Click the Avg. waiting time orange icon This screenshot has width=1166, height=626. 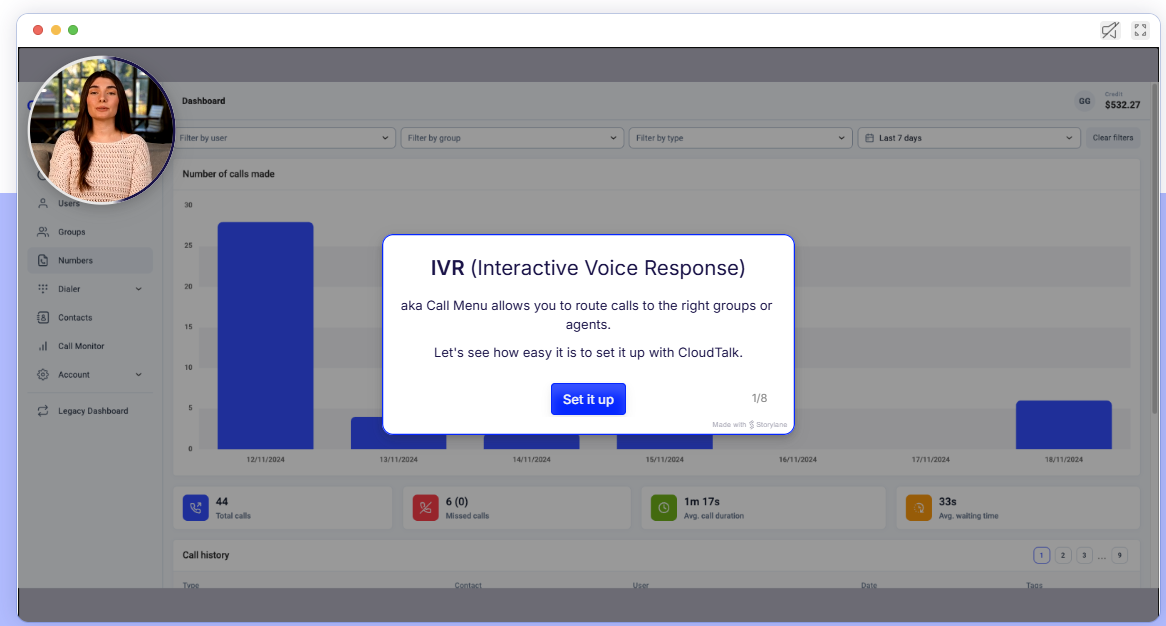pos(918,508)
